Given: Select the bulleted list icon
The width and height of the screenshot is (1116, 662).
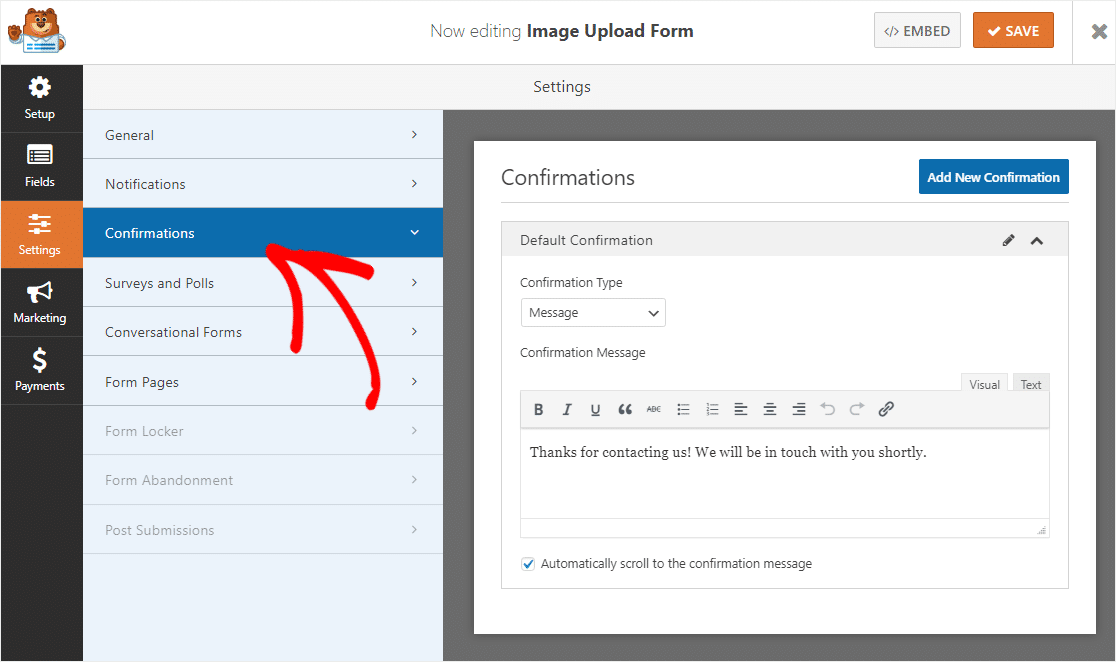Looking at the screenshot, I should 683,409.
